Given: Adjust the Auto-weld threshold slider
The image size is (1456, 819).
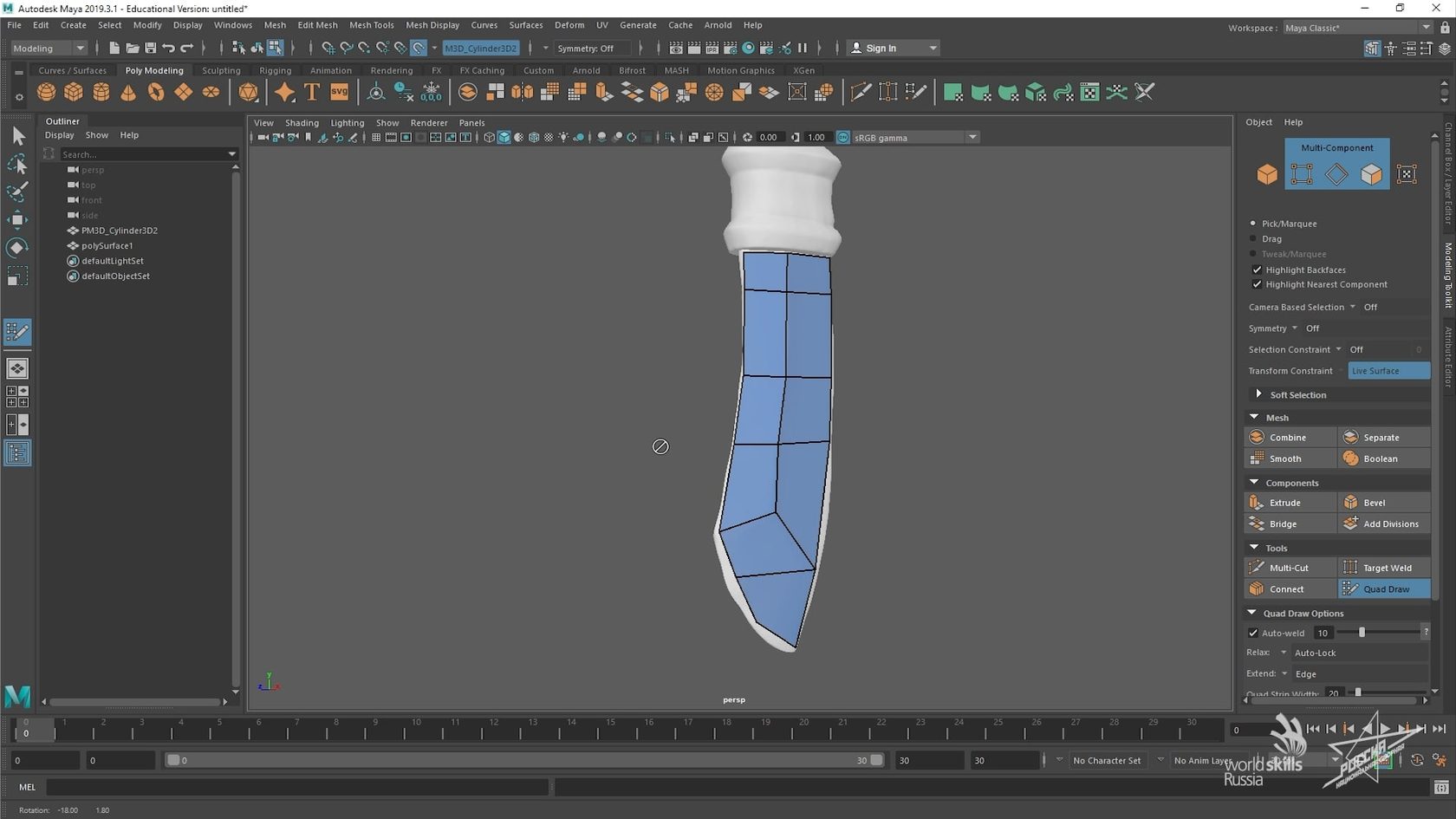Looking at the screenshot, I should point(1362,633).
